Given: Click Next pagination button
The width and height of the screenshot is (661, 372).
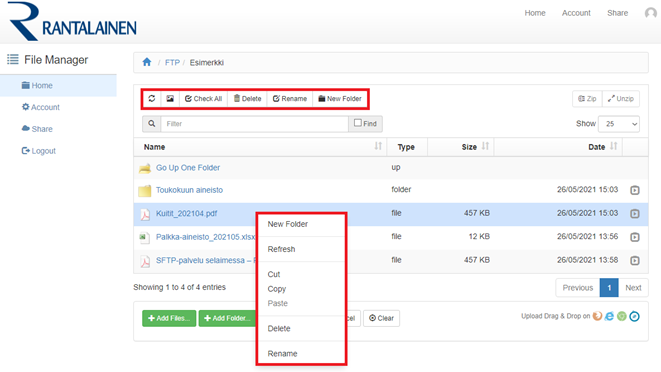Looking at the screenshot, I should 633,288.
